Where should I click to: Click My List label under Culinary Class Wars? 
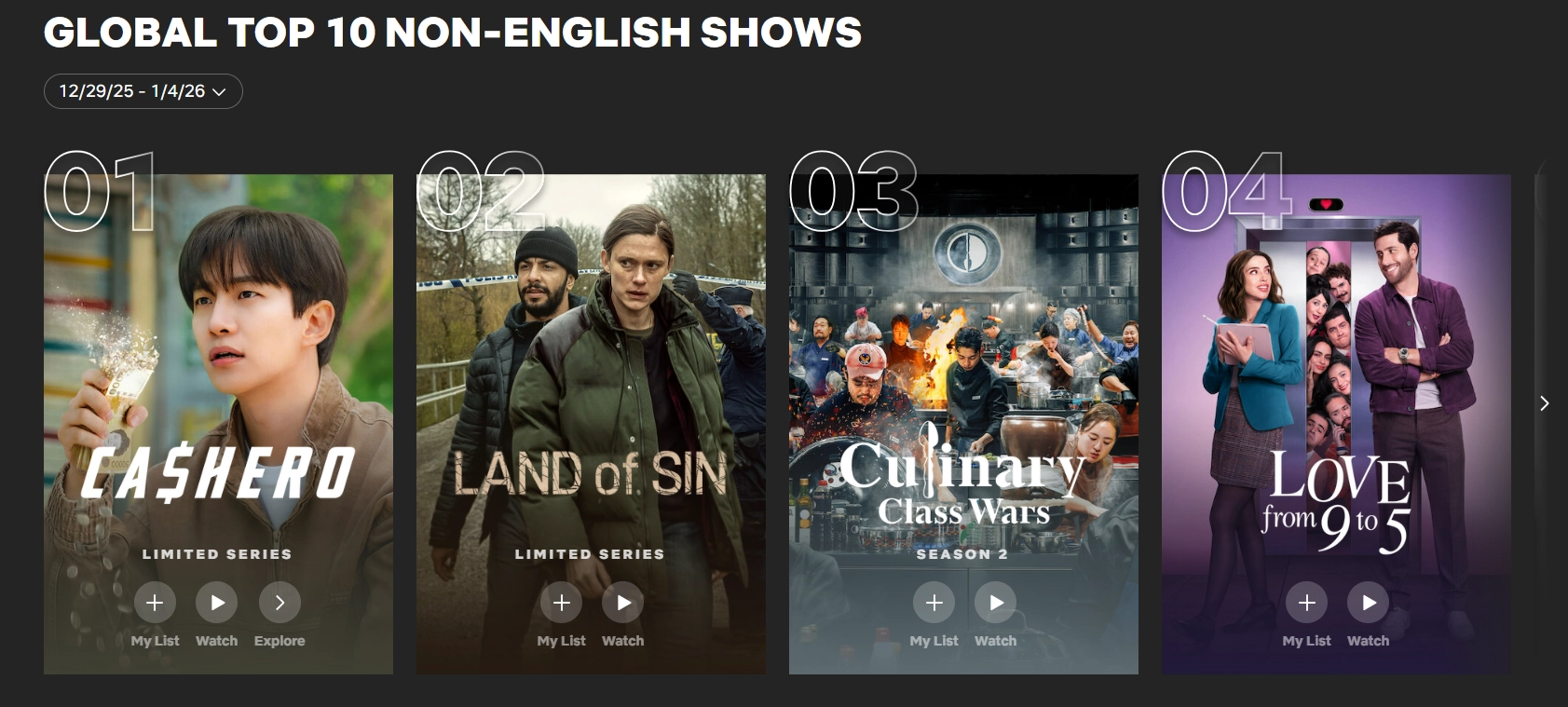(x=934, y=641)
